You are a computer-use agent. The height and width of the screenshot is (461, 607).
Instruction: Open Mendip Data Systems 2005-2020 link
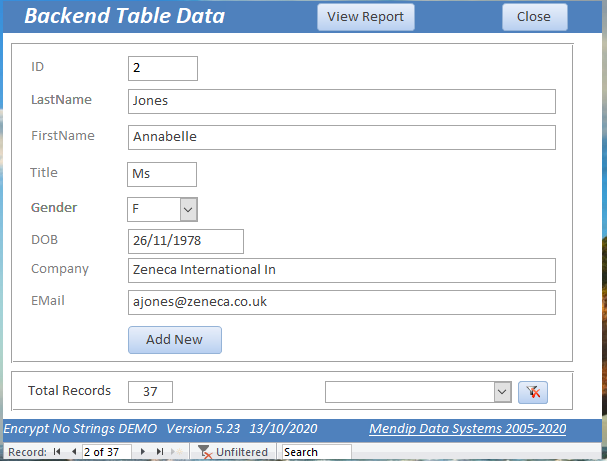[x=467, y=428]
